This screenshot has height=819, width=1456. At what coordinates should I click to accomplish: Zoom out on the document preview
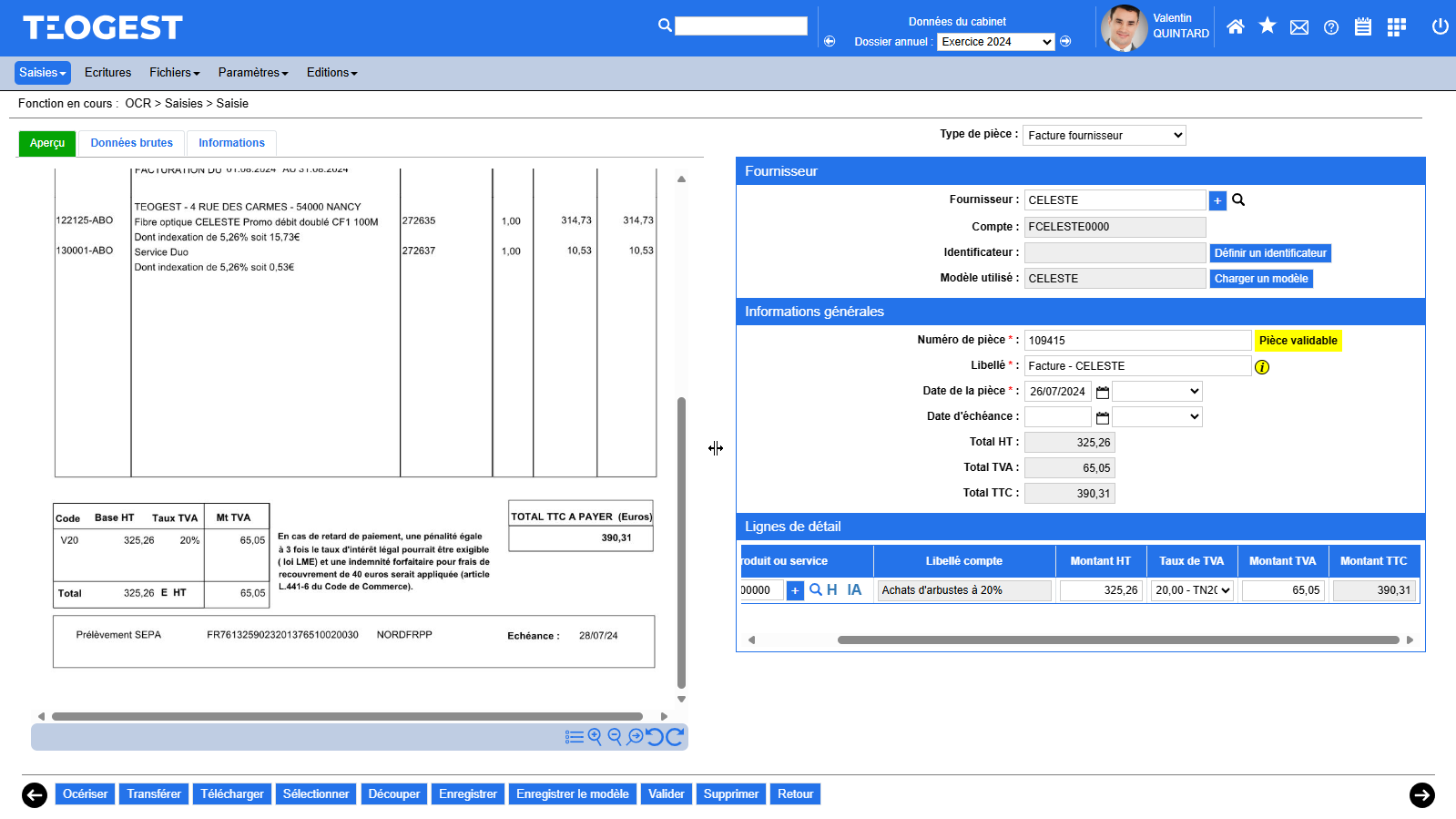[615, 737]
